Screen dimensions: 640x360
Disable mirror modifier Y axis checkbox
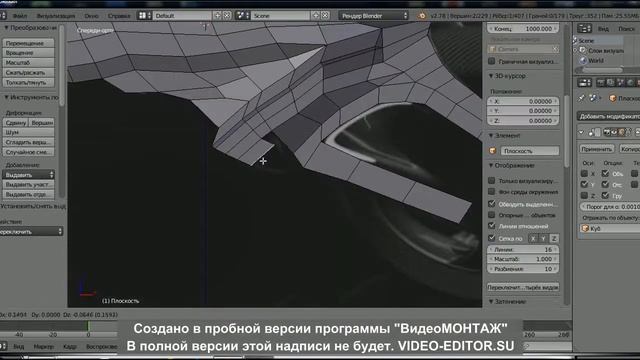[584, 184]
